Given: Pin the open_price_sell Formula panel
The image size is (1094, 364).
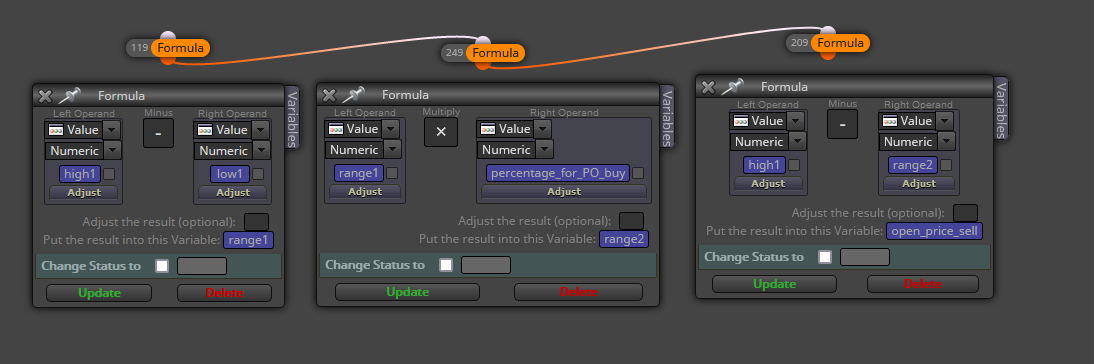Looking at the screenshot, I should (732, 86).
